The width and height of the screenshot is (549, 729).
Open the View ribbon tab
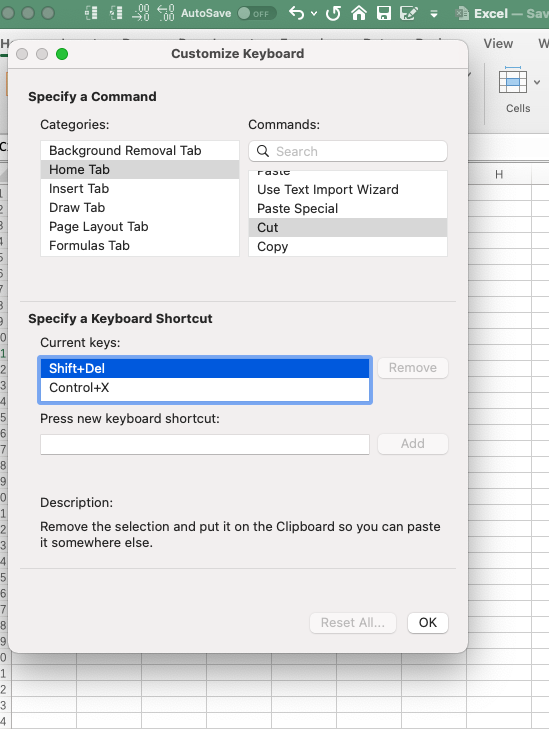[498, 44]
